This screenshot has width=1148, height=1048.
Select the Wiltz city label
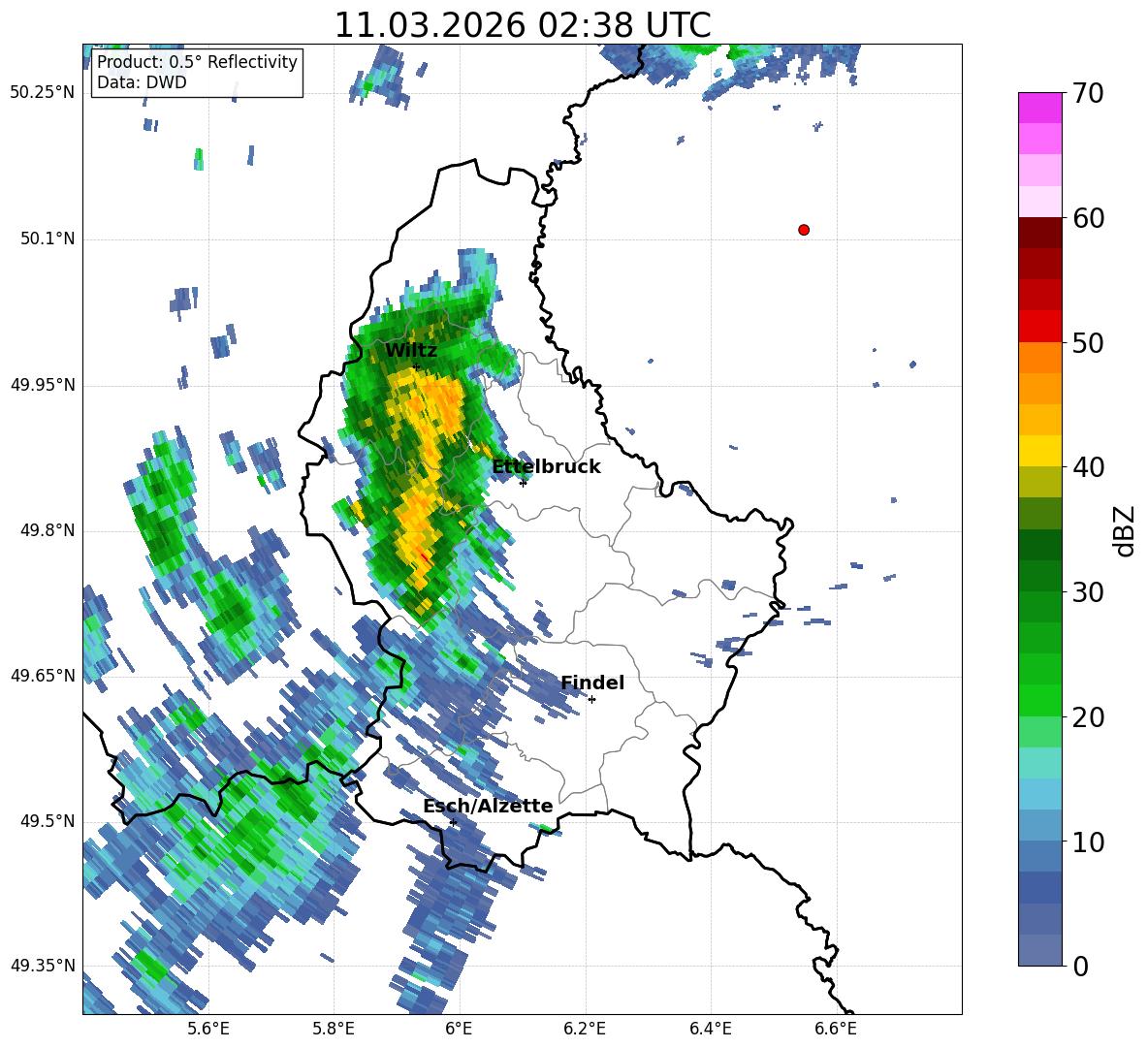(x=411, y=351)
